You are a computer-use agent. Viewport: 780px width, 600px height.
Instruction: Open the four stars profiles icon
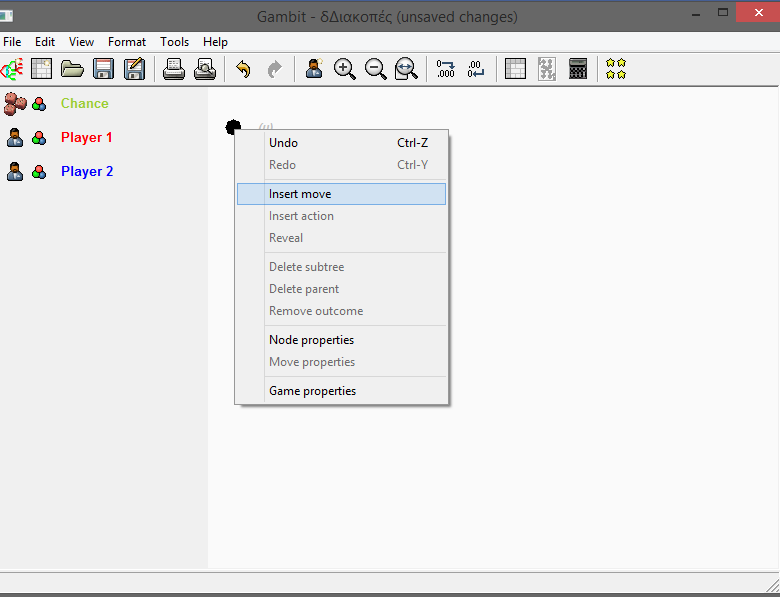click(x=616, y=69)
